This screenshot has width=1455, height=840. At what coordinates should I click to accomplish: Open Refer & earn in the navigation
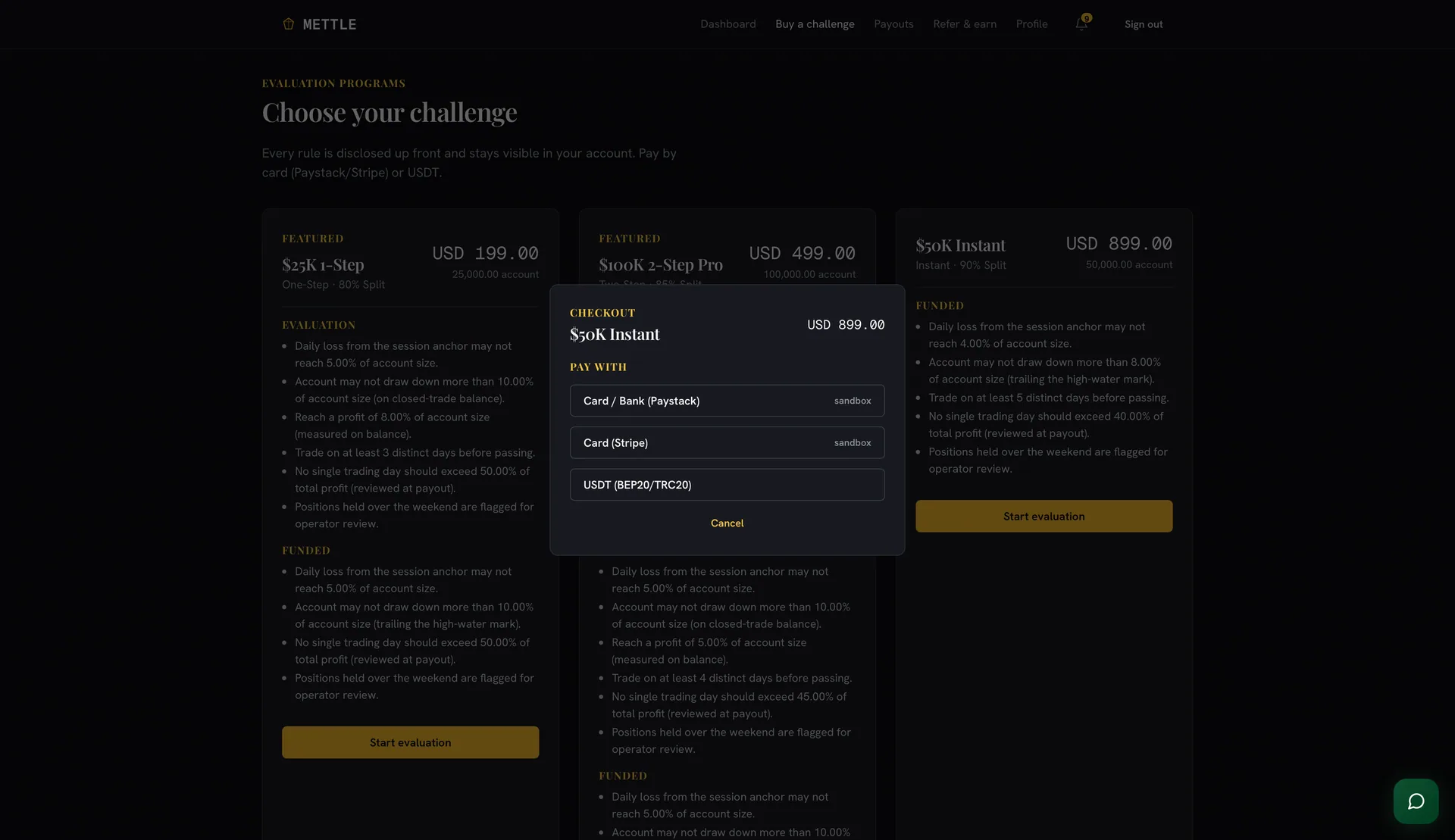point(965,24)
